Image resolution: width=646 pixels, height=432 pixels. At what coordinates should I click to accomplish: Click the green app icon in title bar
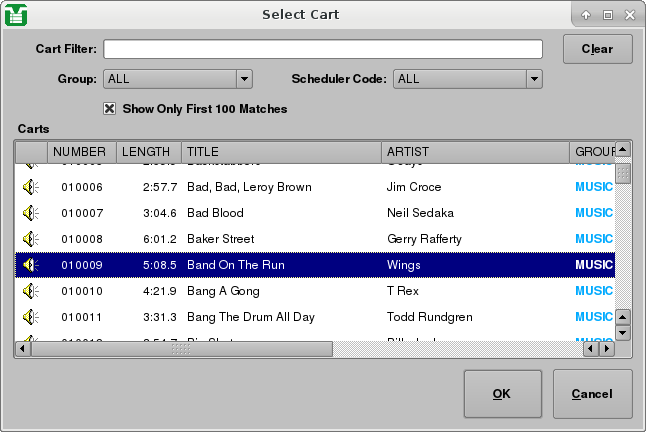[x=14, y=14]
